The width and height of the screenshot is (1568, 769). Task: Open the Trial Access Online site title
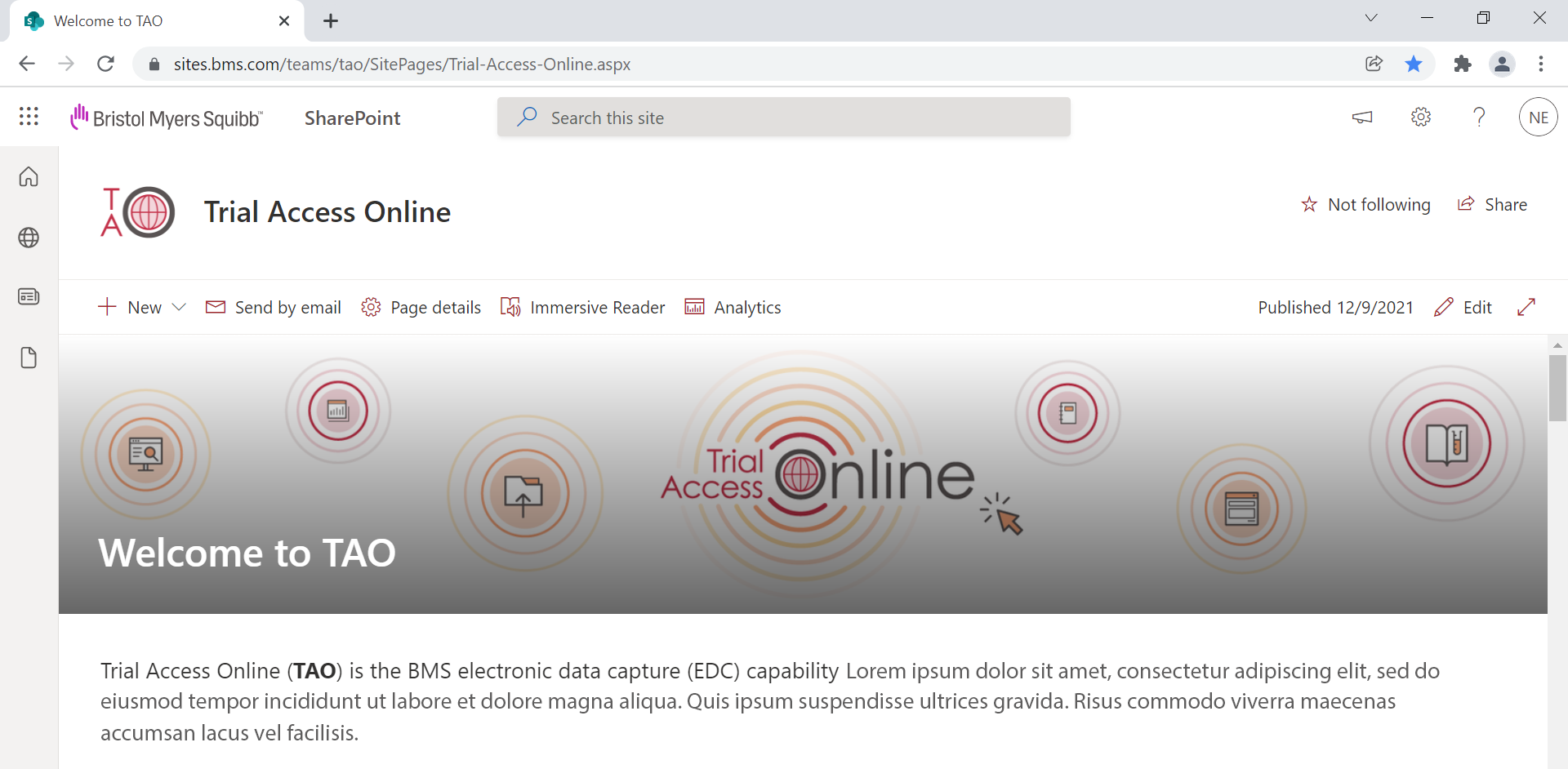pyautogui.click(x=327, y=212)
